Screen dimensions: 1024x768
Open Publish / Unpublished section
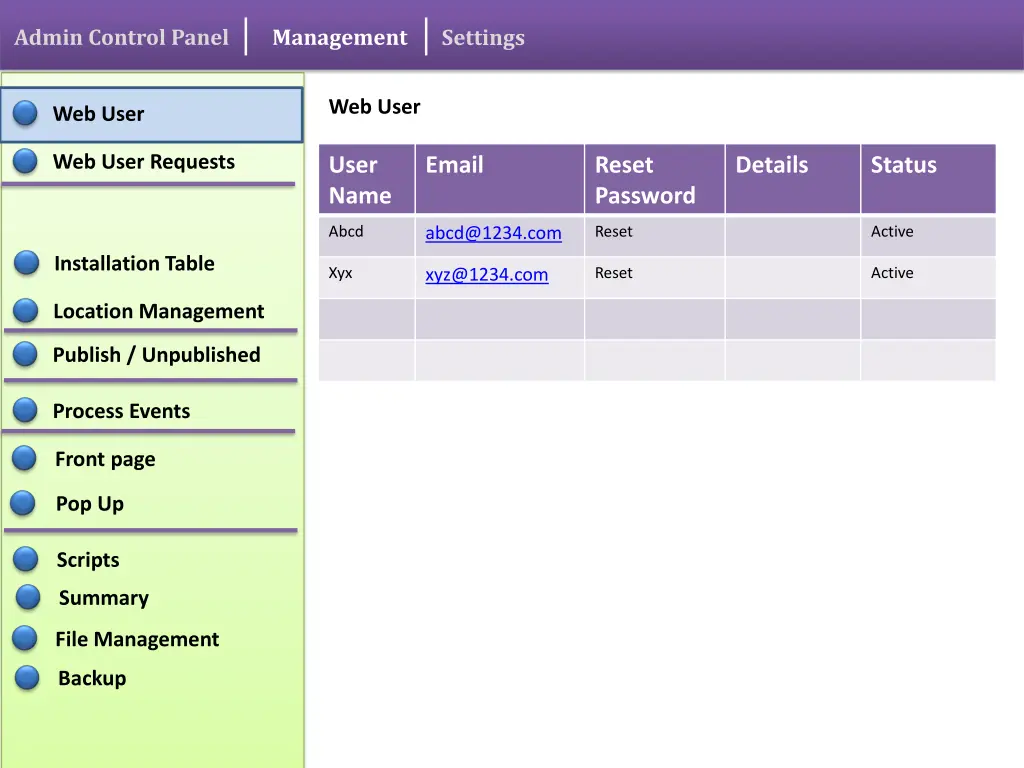tap(156, 355)
